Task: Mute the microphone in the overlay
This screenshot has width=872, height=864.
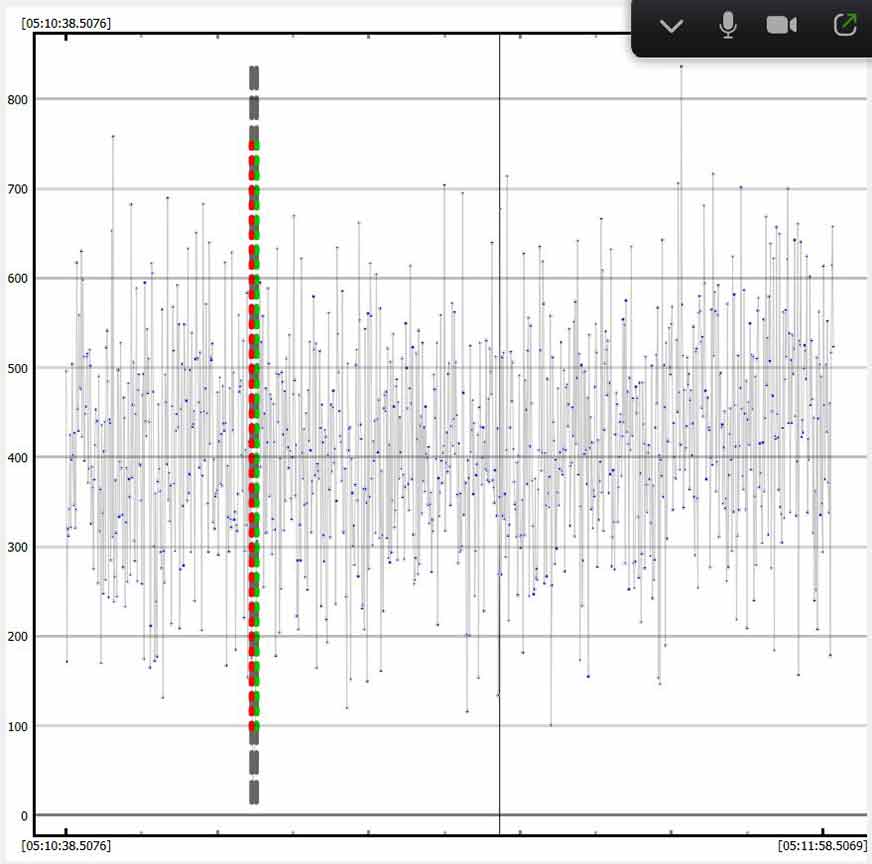Action: tap(728, 25)
